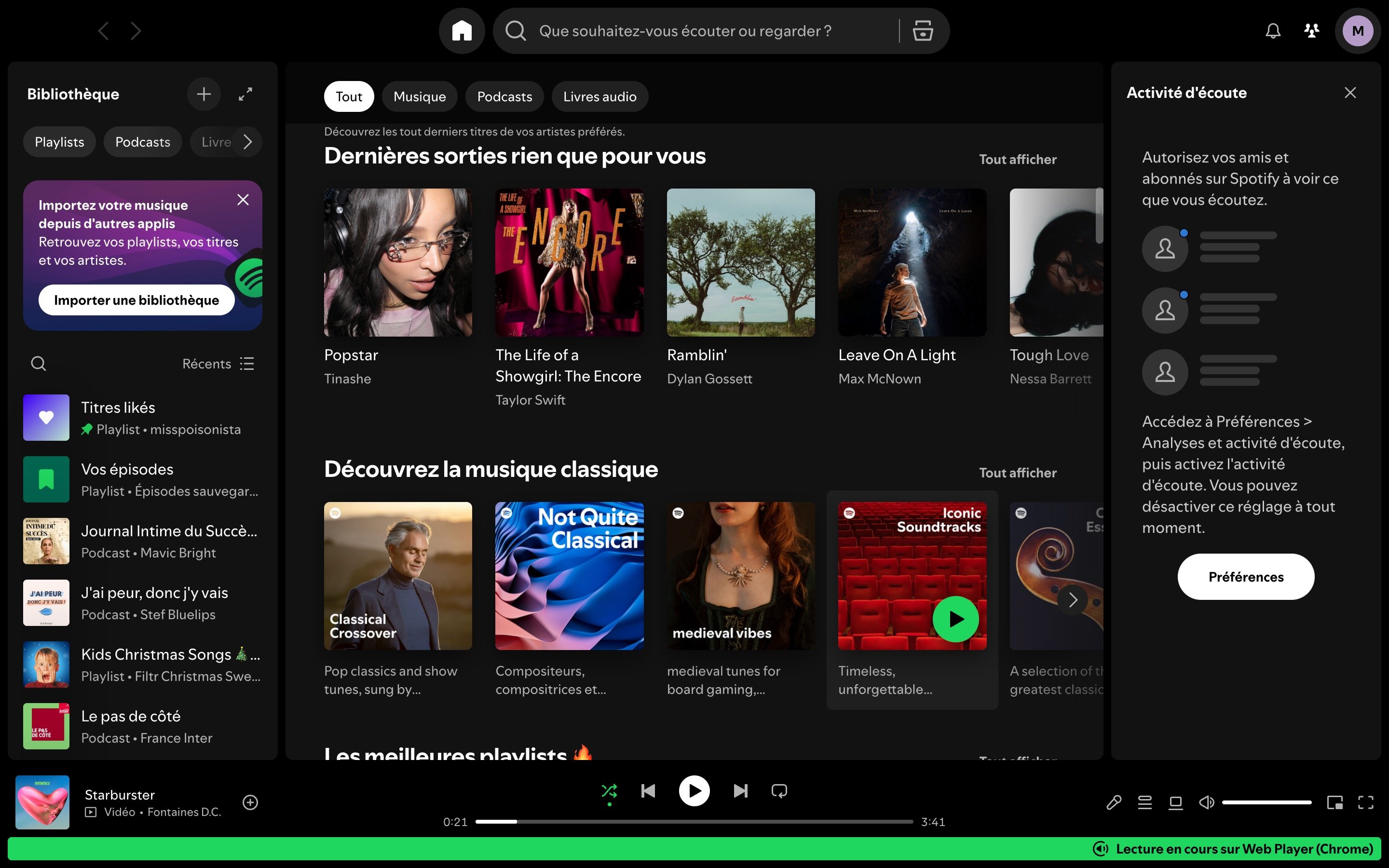Open the lyrics microphone icon

pos(1114,802)
